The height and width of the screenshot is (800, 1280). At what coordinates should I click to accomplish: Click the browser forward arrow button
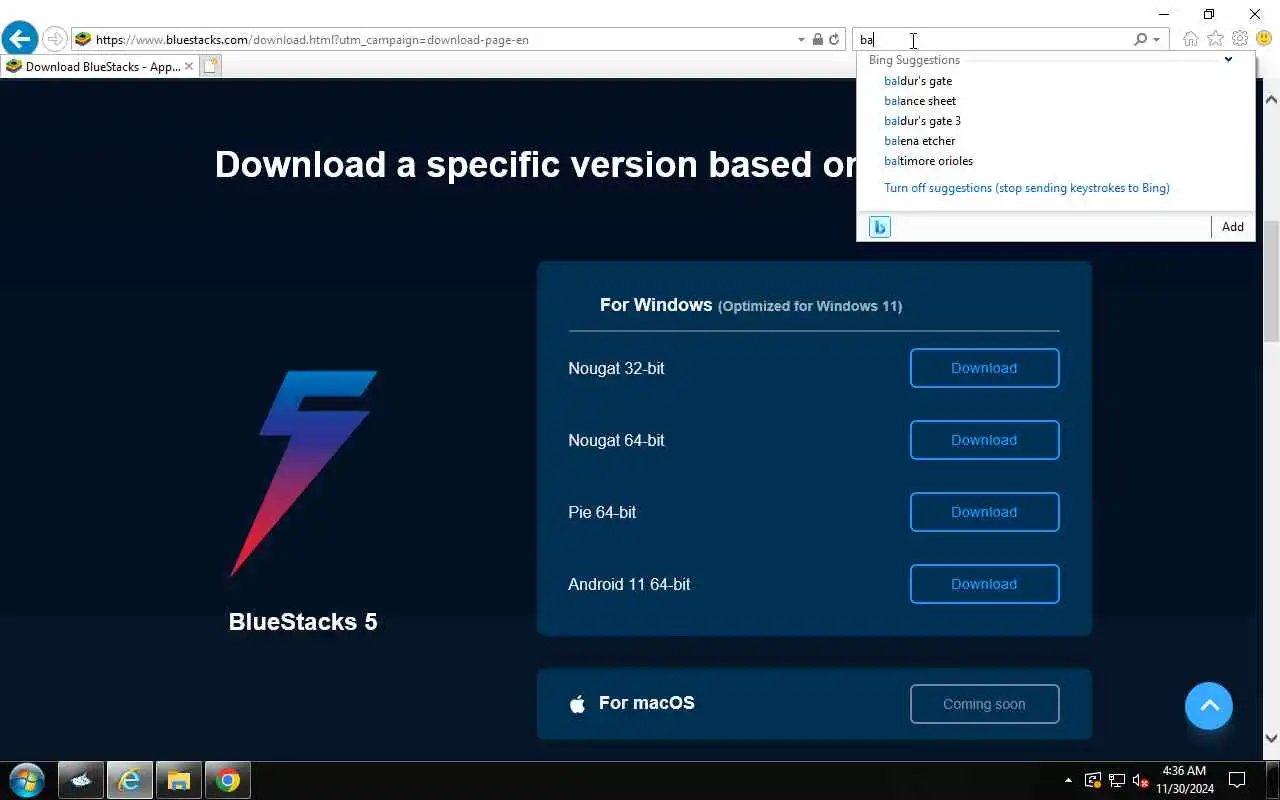pyautogui.click(x=55, y=39)
